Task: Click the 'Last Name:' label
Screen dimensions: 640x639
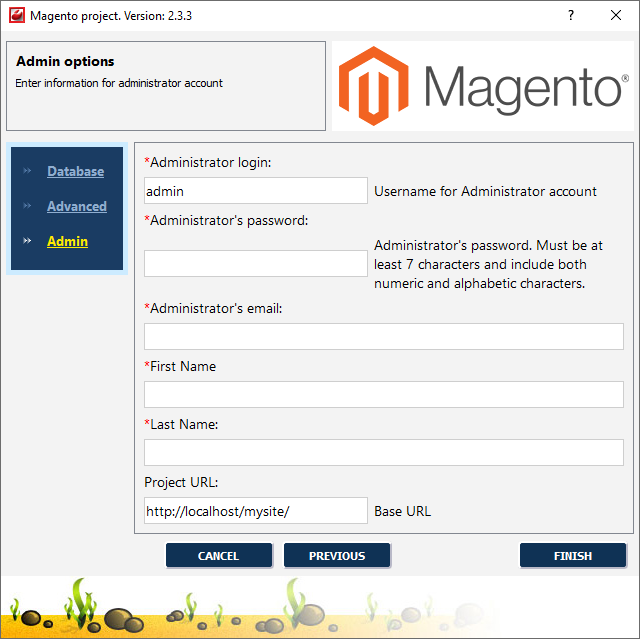Action: pyautogui.click(x=182, y=424)
